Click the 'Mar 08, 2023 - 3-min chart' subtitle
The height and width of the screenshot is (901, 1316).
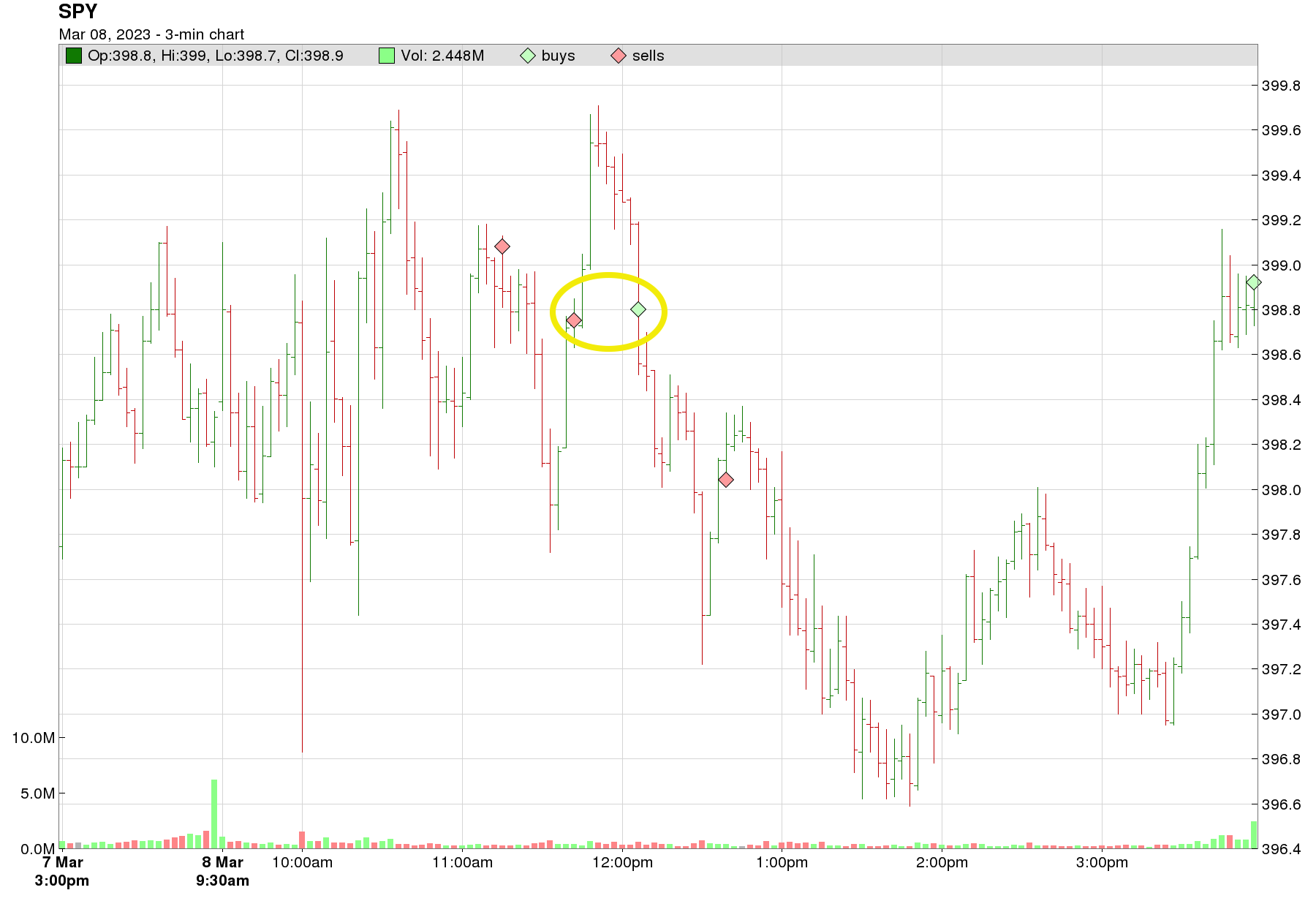tap(151, 34)
